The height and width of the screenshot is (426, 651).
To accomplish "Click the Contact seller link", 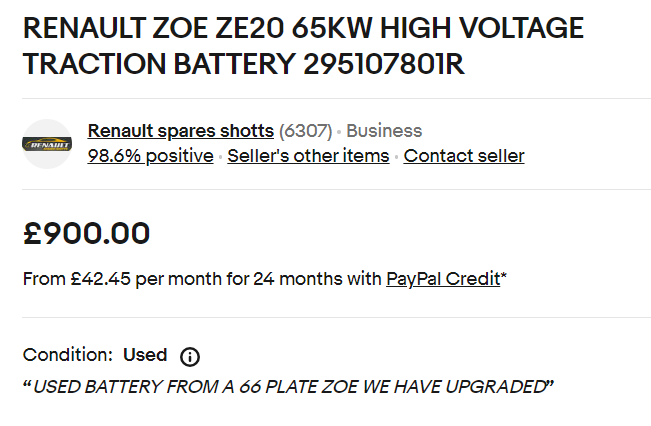I will 464,156.
